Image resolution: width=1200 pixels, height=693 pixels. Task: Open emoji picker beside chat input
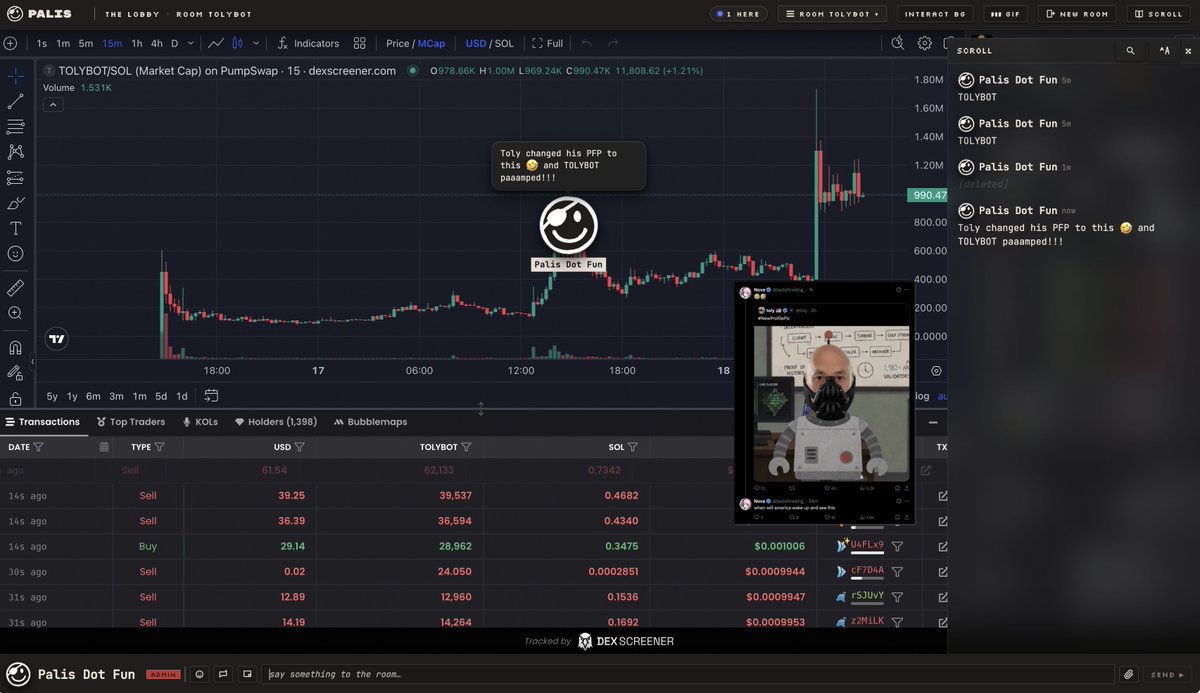199,674
